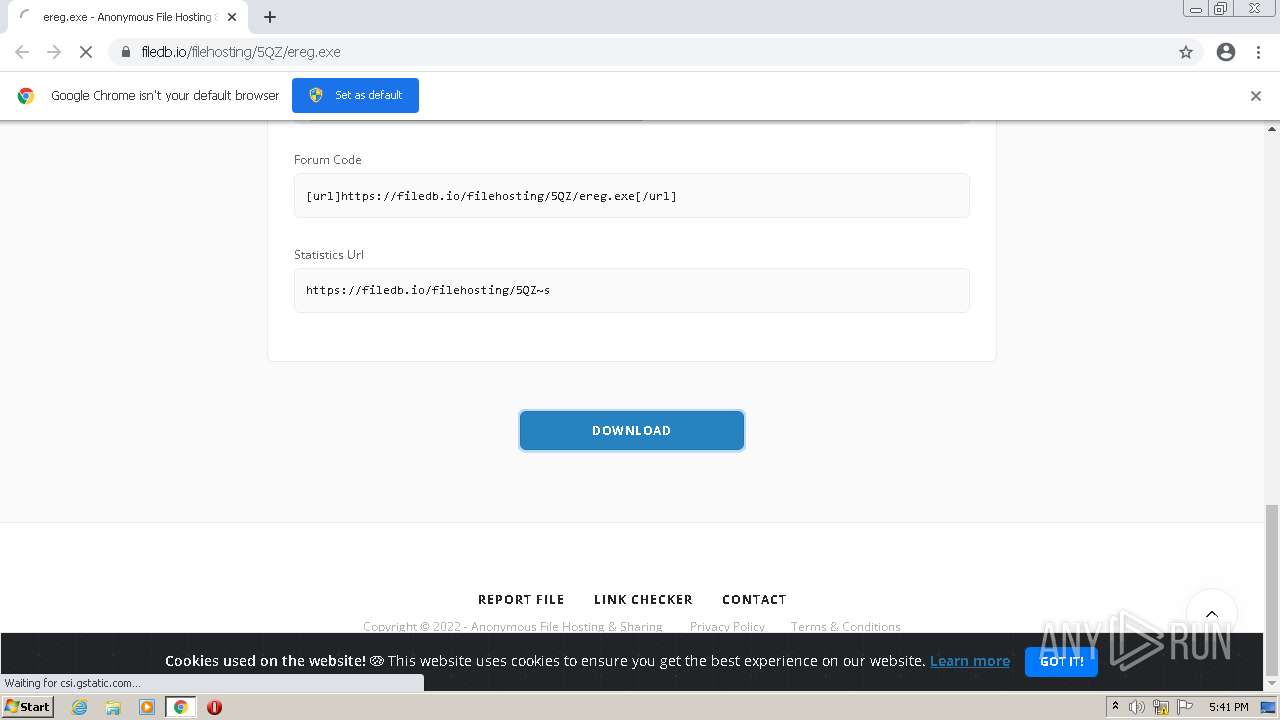This screenshot has width=1280, height=720.
Task: Open the CONTACT link
Action: pyautogui.click(x=754, y=599)
